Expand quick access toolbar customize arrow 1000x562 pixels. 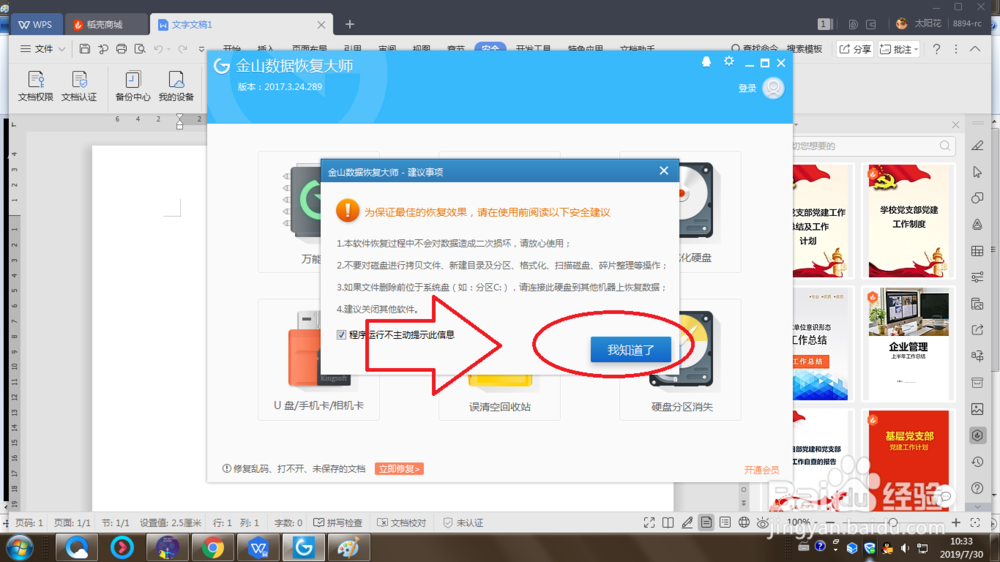pyautogui.click(x=202, y=48)
